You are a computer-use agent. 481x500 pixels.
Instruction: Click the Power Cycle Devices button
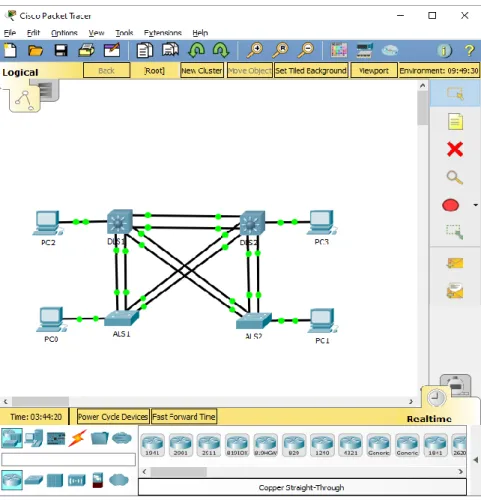pyautogui.click(x=113, y=417)
